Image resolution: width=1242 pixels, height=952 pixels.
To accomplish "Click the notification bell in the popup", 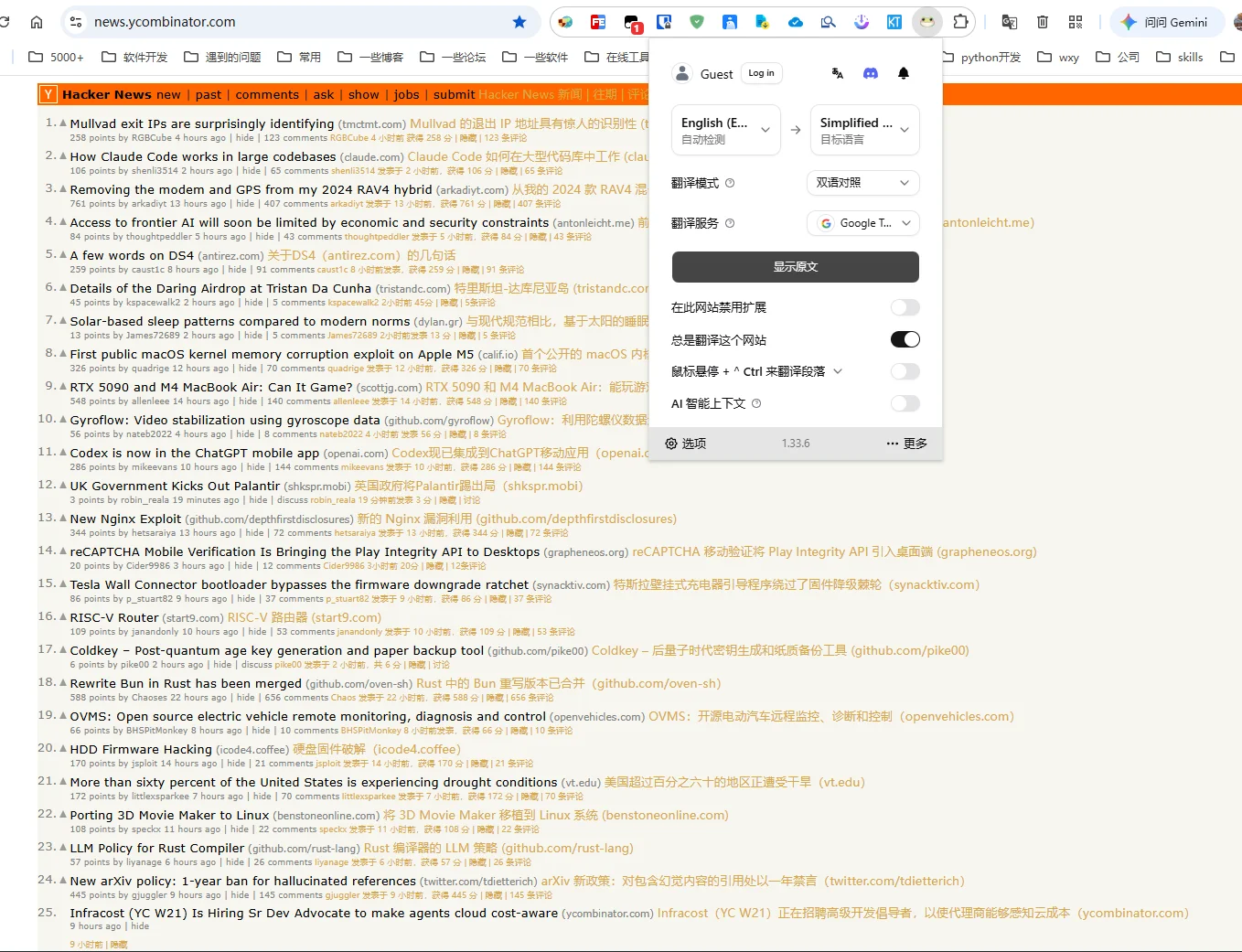I will [904, 73].
